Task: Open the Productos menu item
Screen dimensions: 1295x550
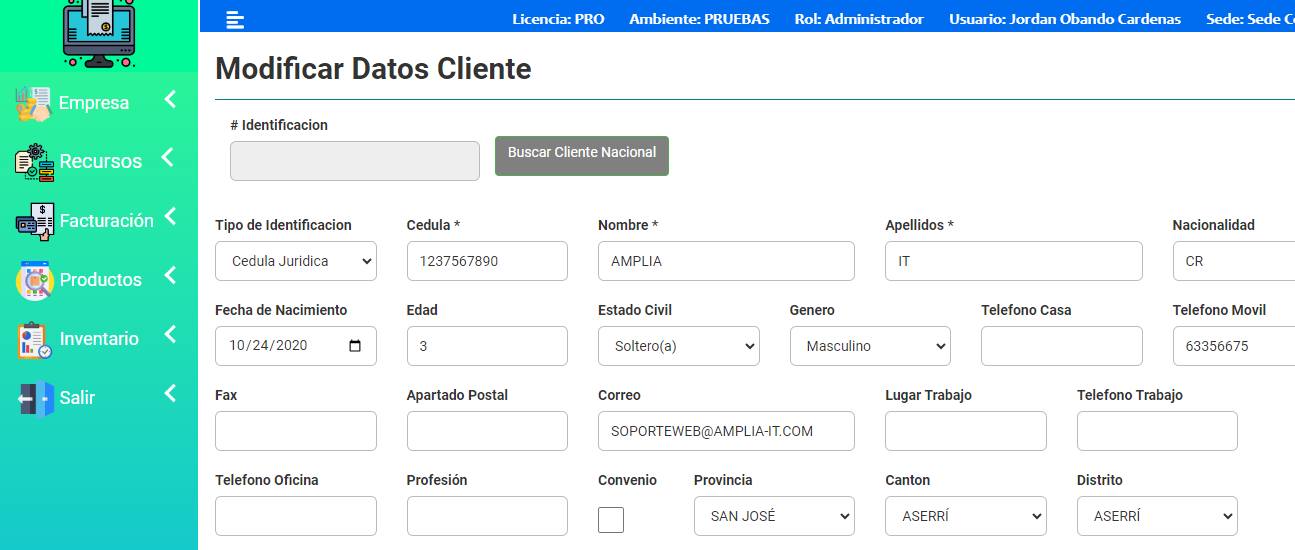Action: point(100,280)
